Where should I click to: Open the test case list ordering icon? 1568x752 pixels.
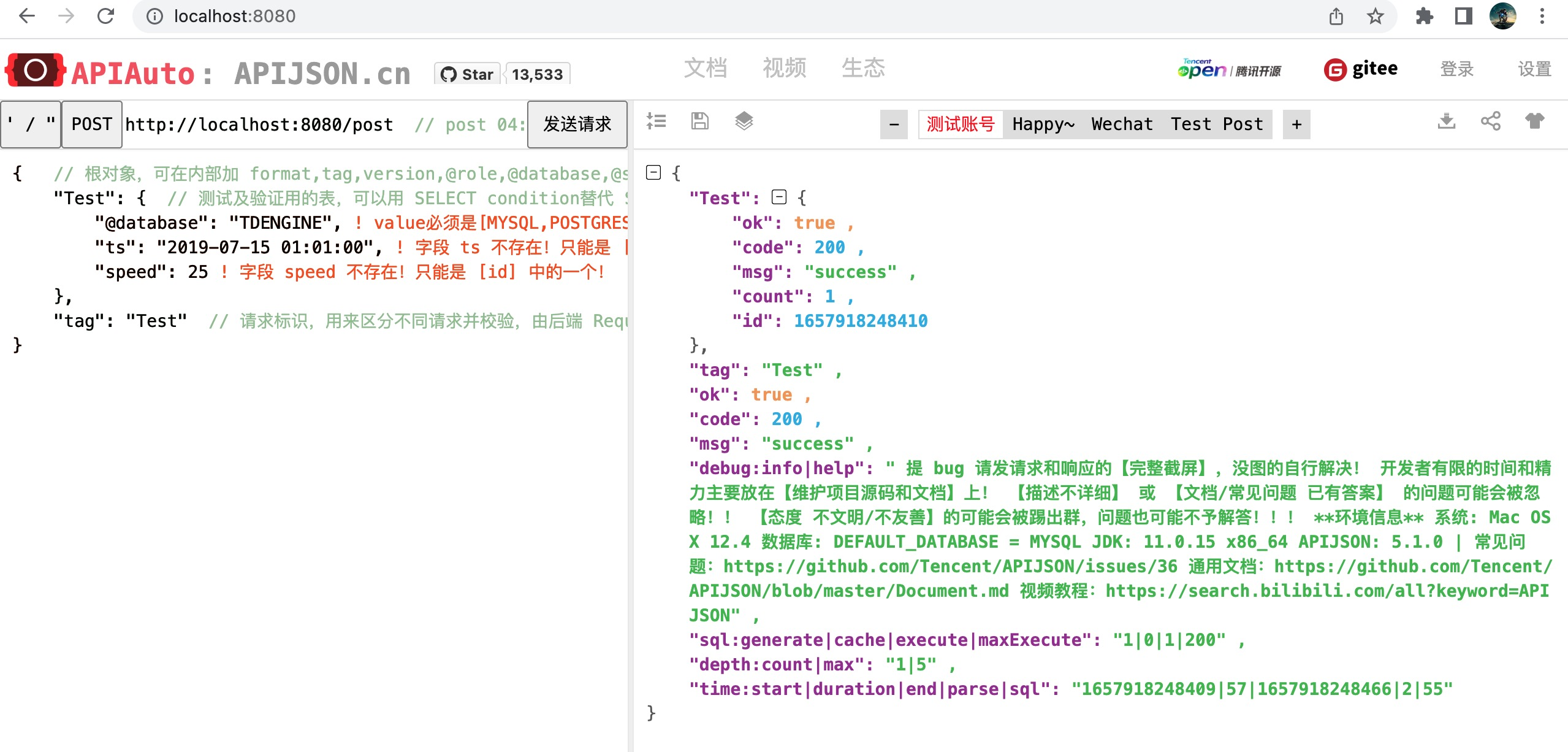click(655, 121)
